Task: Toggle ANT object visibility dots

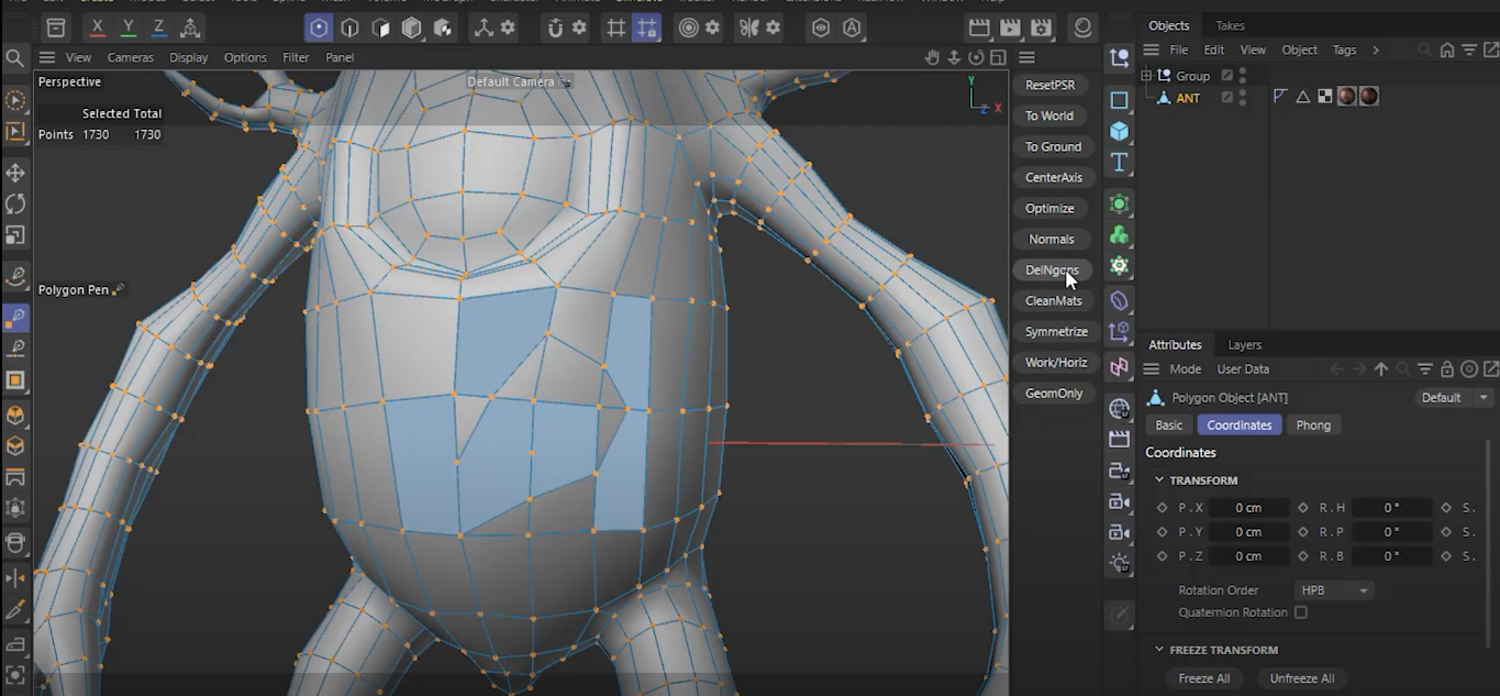Action: [x=1243, y=98]
